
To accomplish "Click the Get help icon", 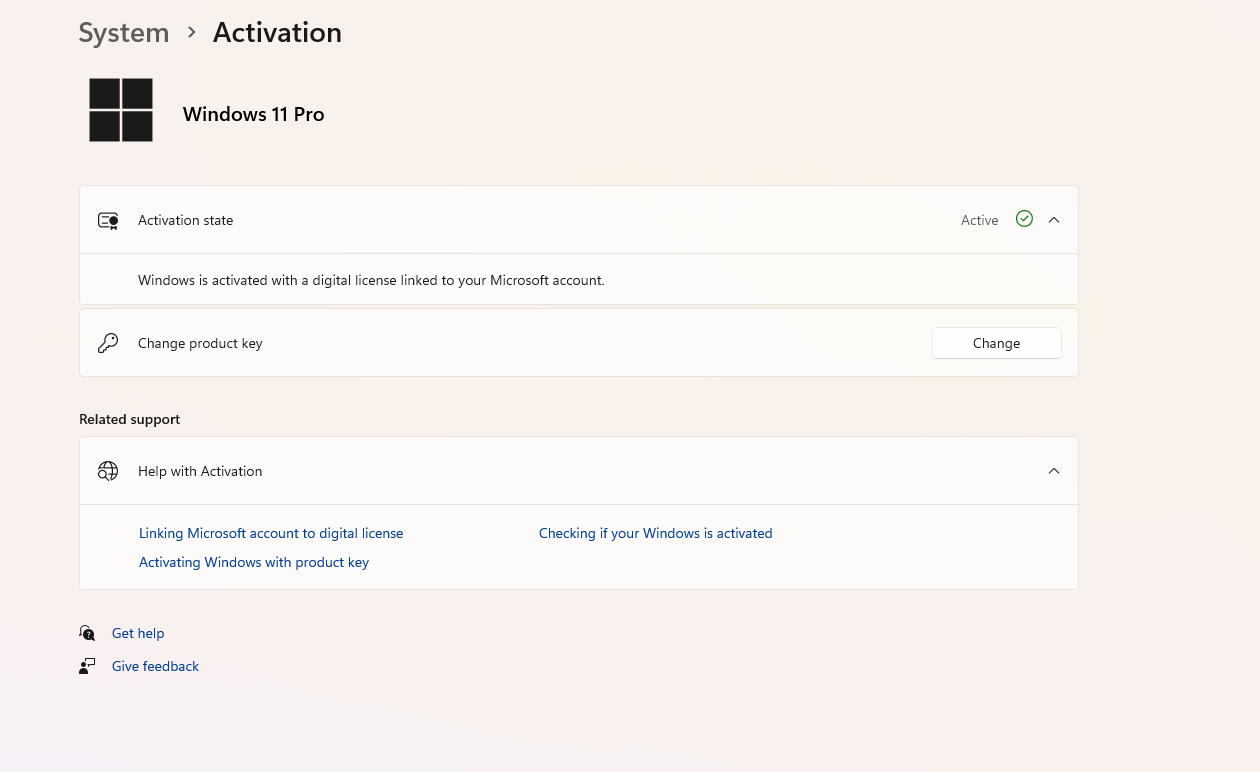I will [x=87, y=633].
